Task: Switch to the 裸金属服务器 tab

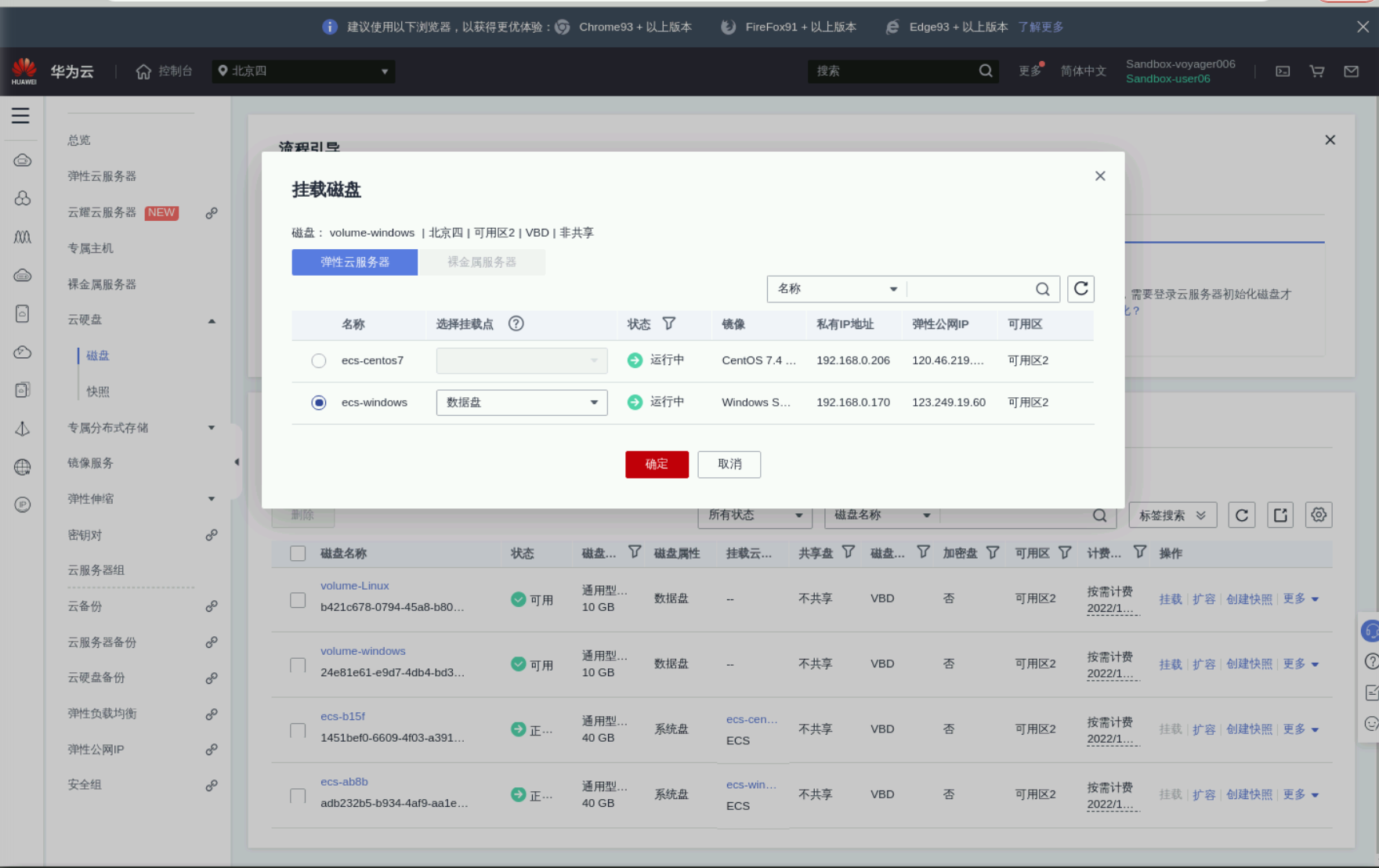Action: click(x=482, y=262)
